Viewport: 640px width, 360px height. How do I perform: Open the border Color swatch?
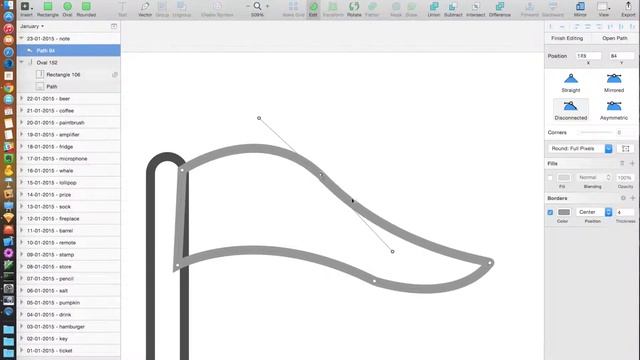564,212
